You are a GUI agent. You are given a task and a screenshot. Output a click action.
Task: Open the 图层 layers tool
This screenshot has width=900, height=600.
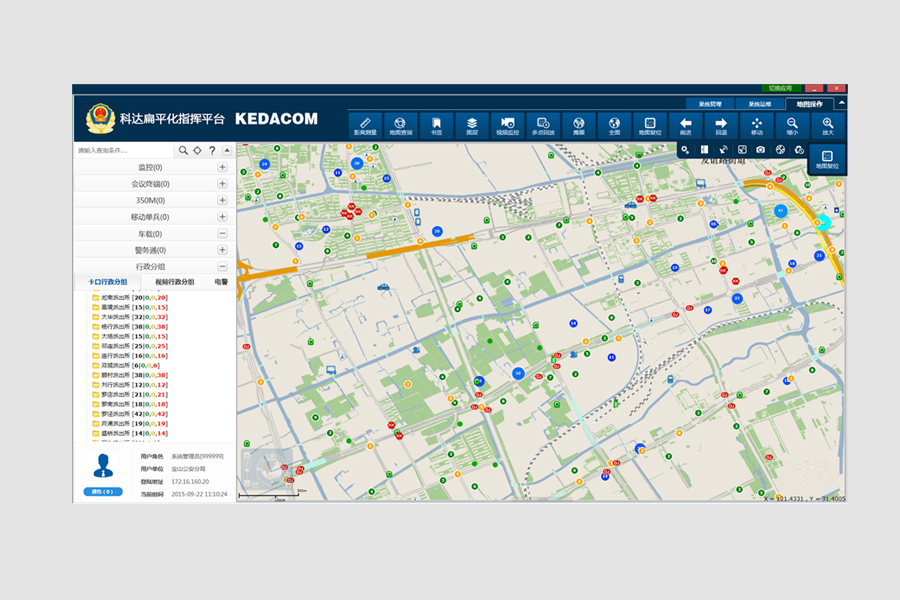tap(472, 126)
